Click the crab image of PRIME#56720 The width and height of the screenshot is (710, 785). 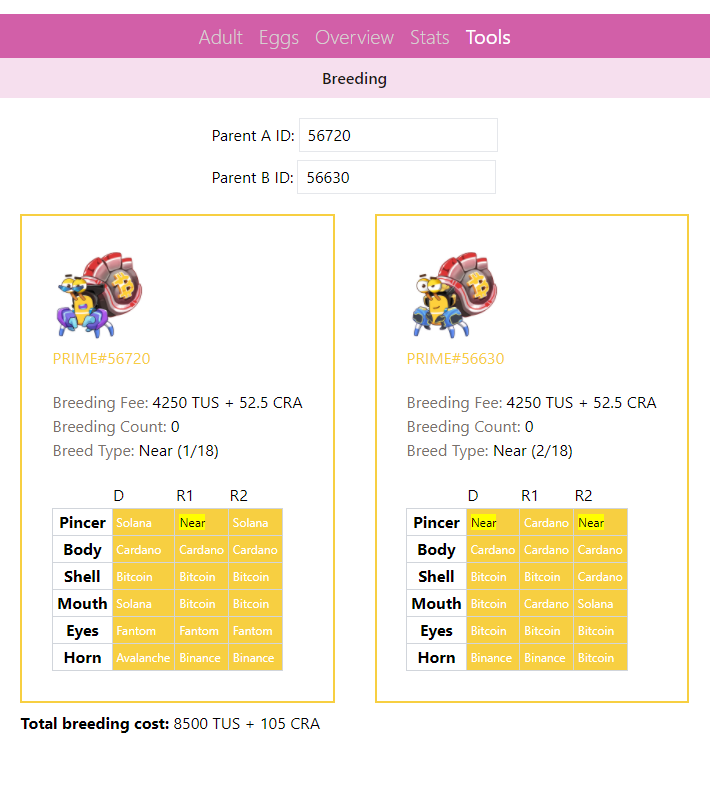click(100, 294)
